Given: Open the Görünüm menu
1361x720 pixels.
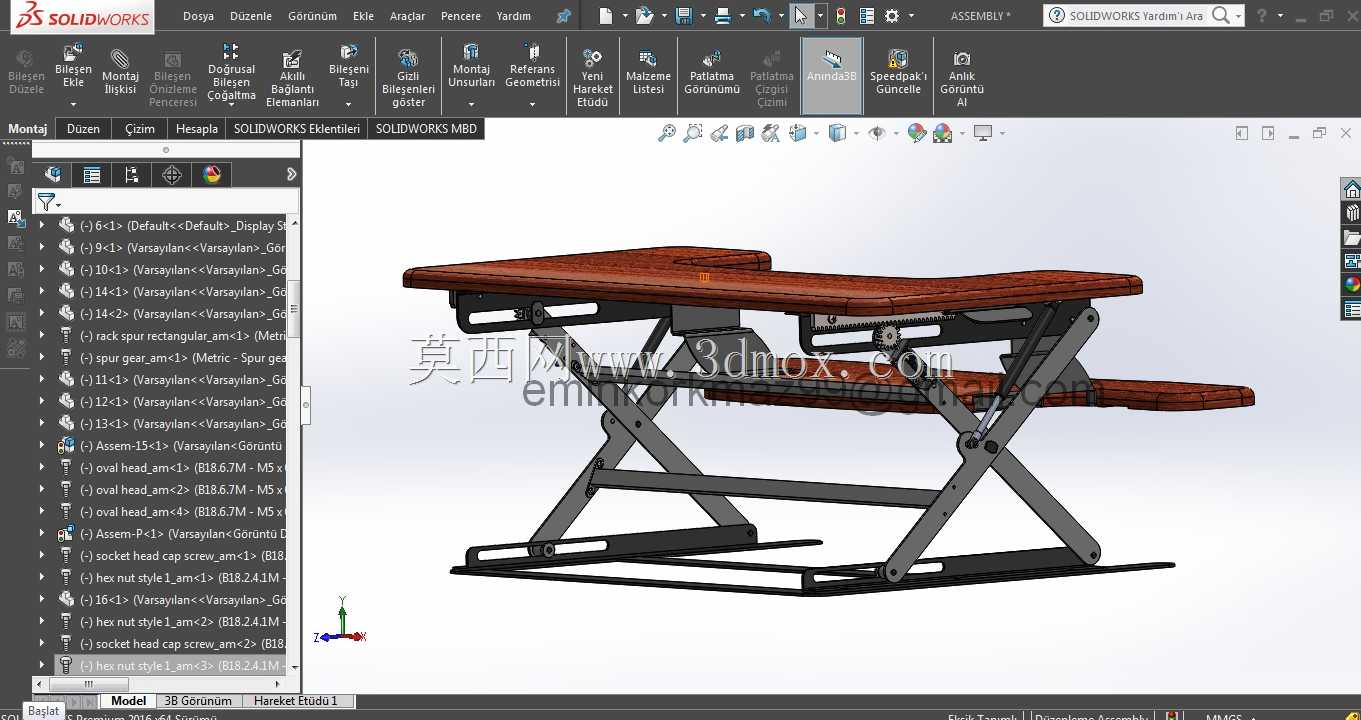Looking at the screenshot, I should [x=312, y=16].
